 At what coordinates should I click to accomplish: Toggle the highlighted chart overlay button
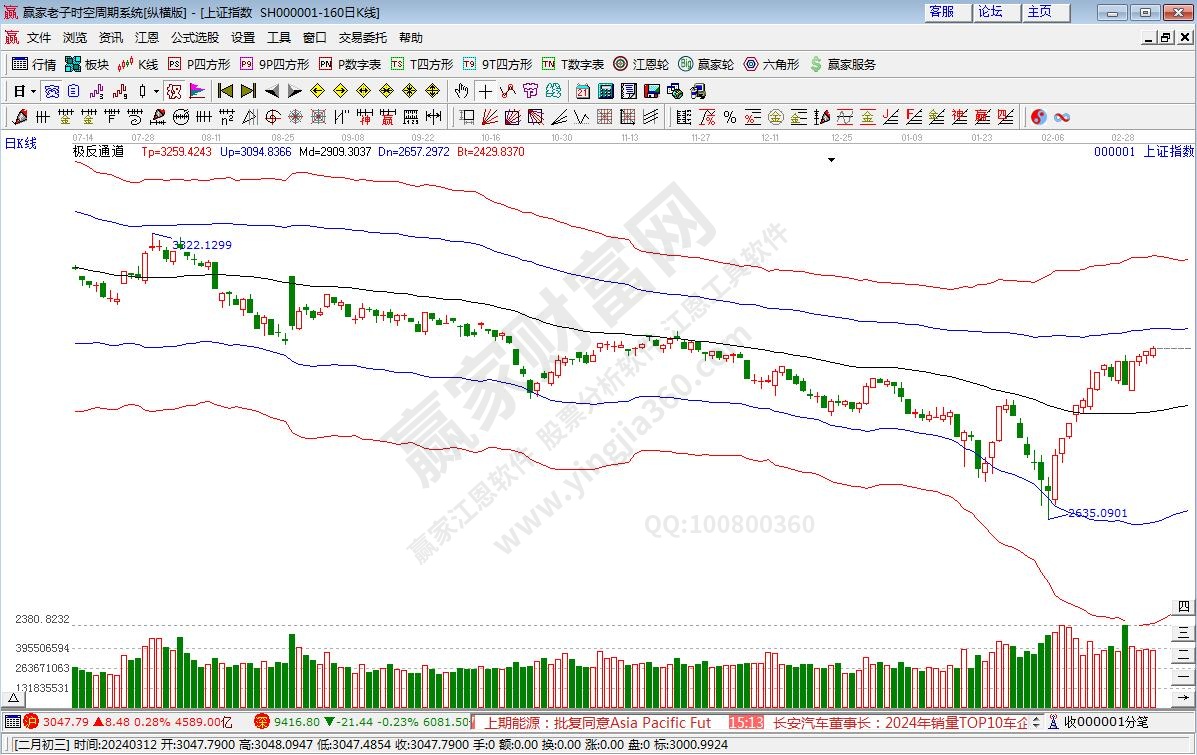pyautogui.click(x=174, y=91)
